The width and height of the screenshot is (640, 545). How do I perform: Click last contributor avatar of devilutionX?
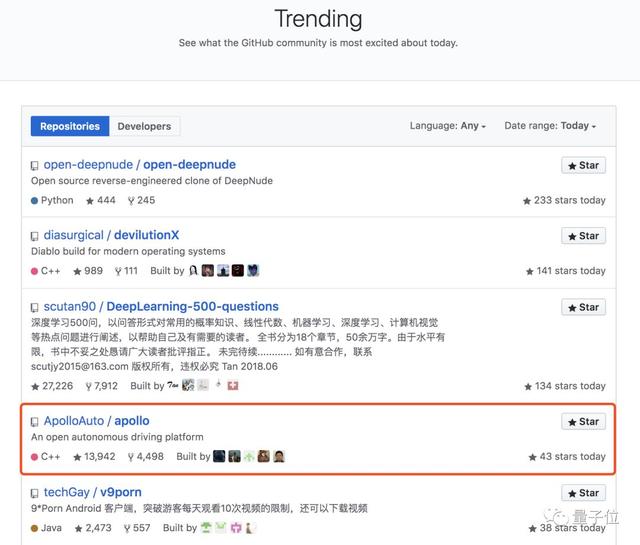point(253,271)
